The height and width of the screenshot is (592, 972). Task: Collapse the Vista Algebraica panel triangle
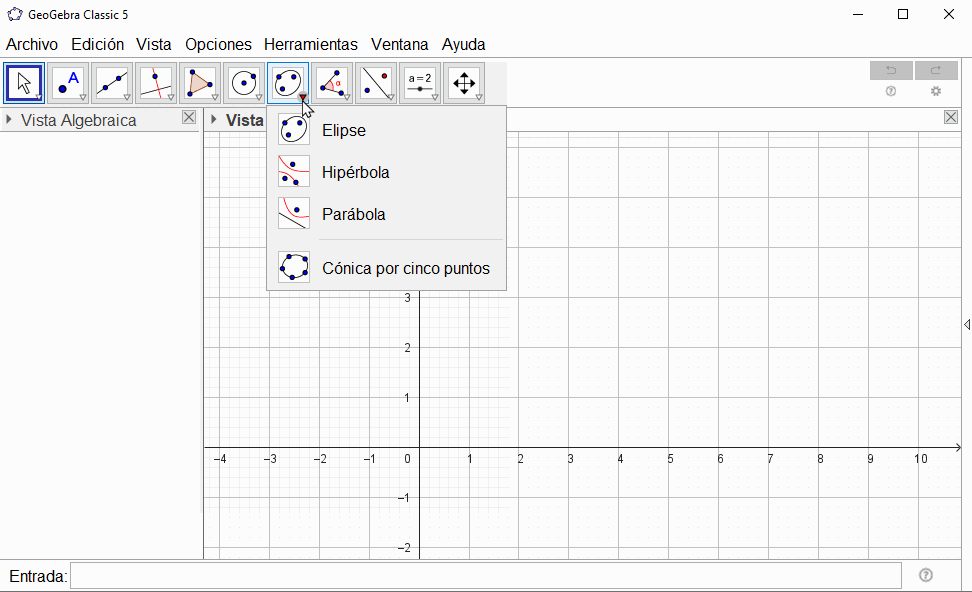click(x=10, y=120)
